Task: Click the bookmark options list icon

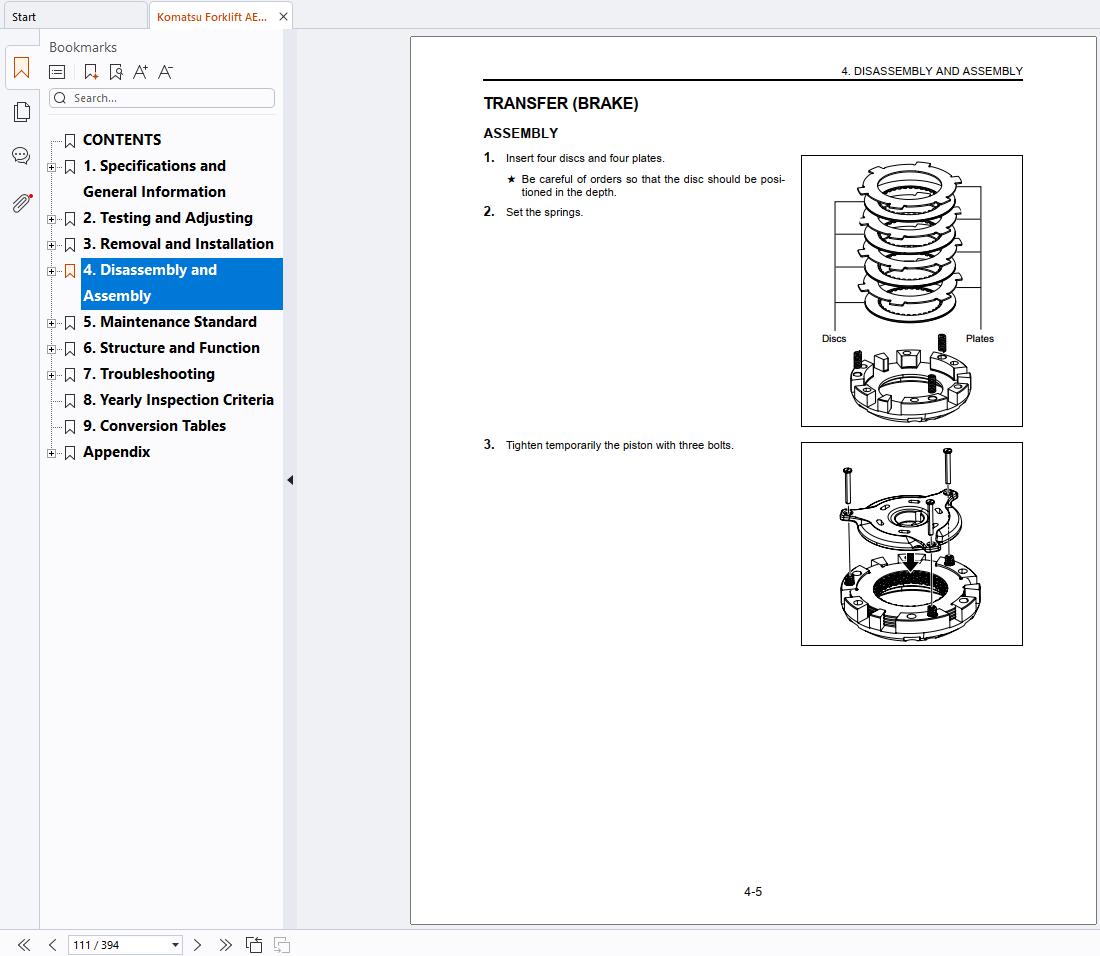Action: point(58,72)
